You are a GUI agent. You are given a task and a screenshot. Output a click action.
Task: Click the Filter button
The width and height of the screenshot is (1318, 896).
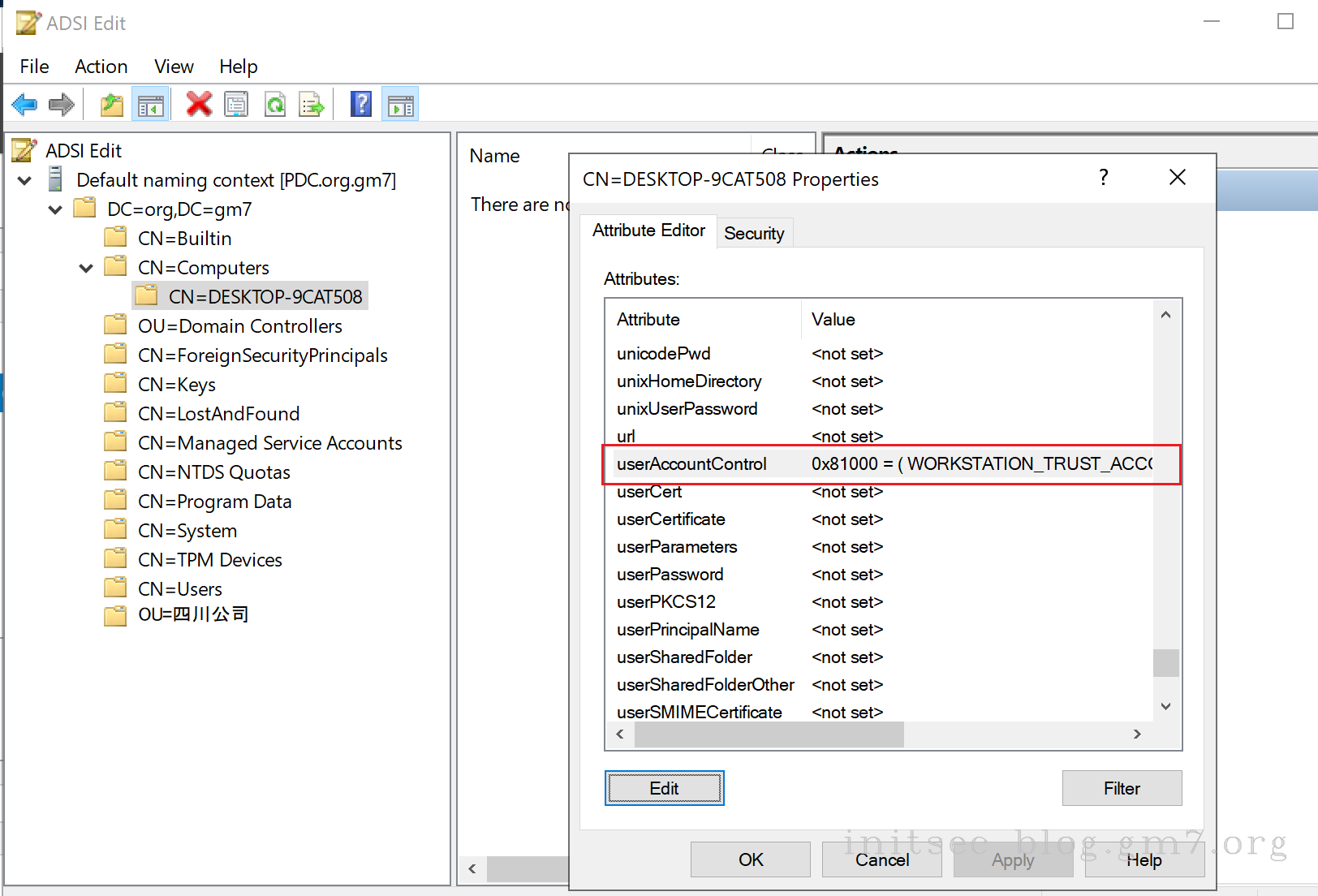click(1122, 788)
